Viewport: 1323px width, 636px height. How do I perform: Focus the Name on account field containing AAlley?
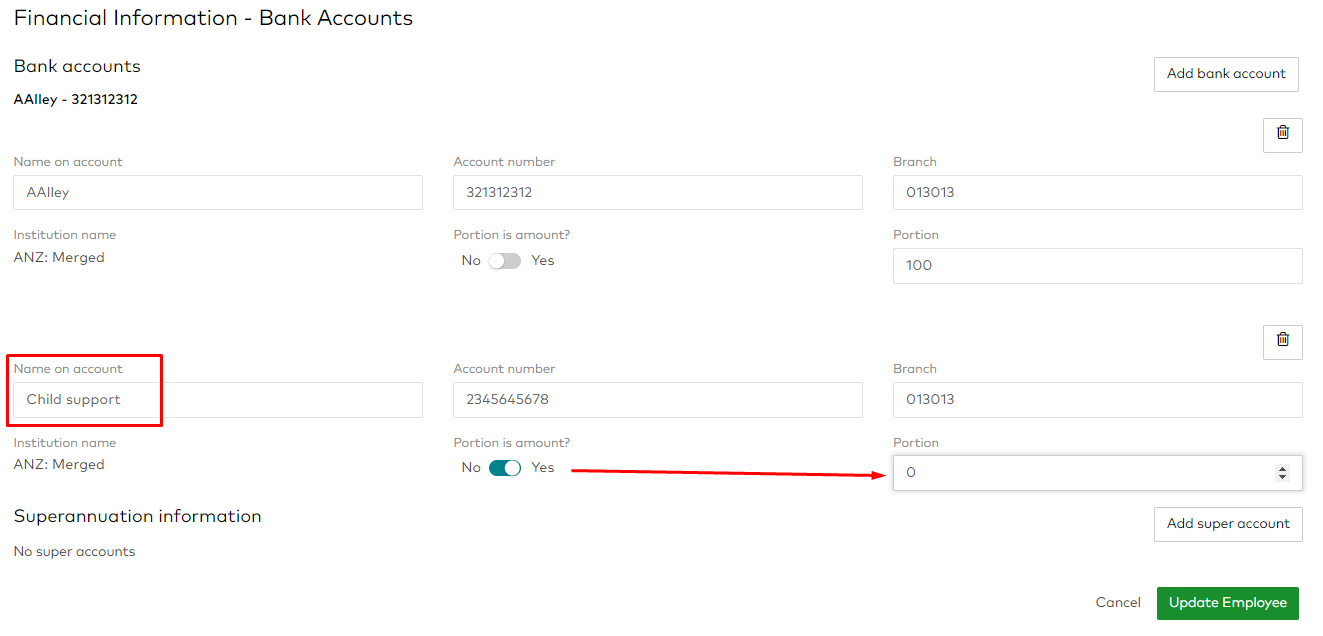tap(218, 193)
